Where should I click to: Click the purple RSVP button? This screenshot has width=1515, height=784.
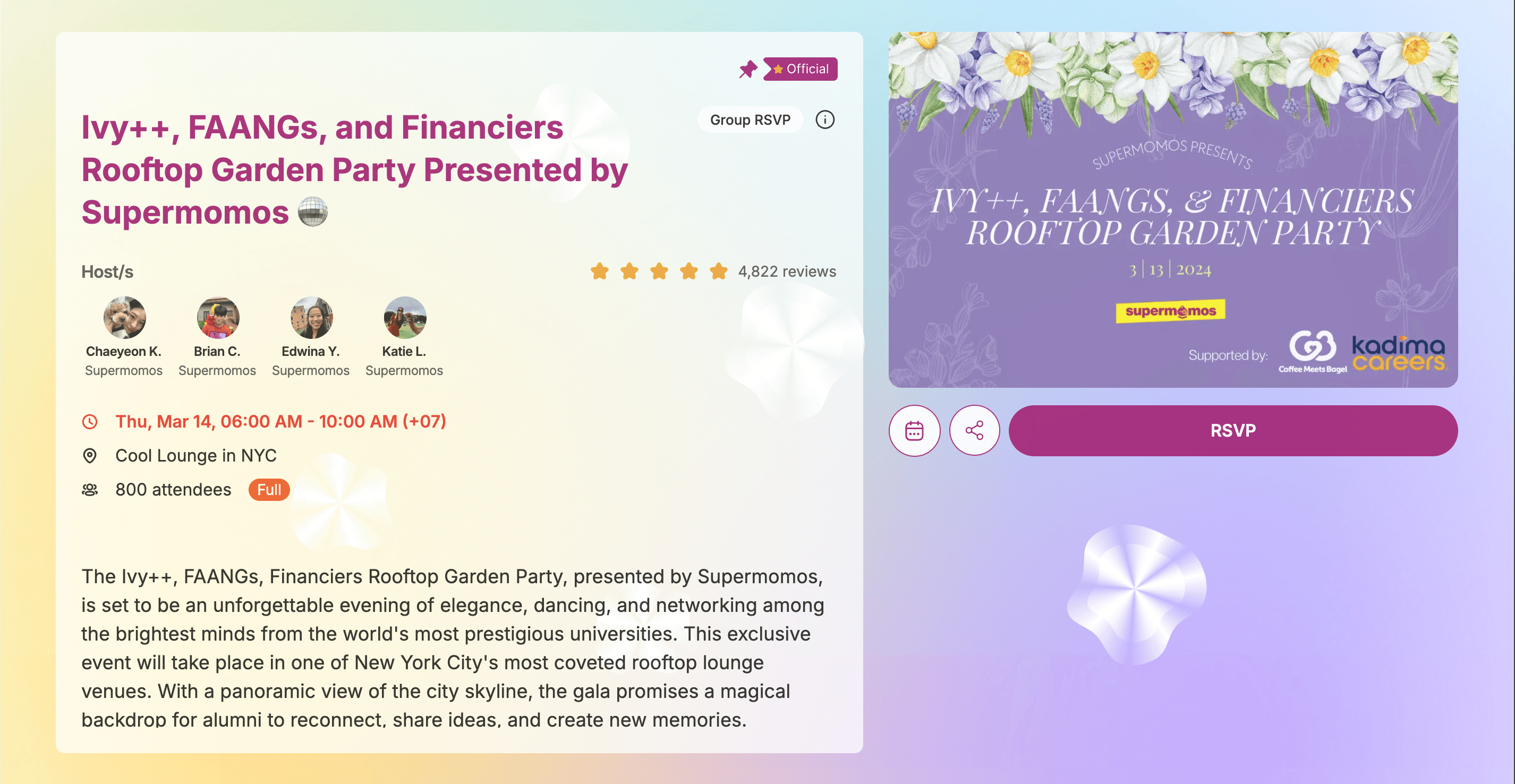1233,431
